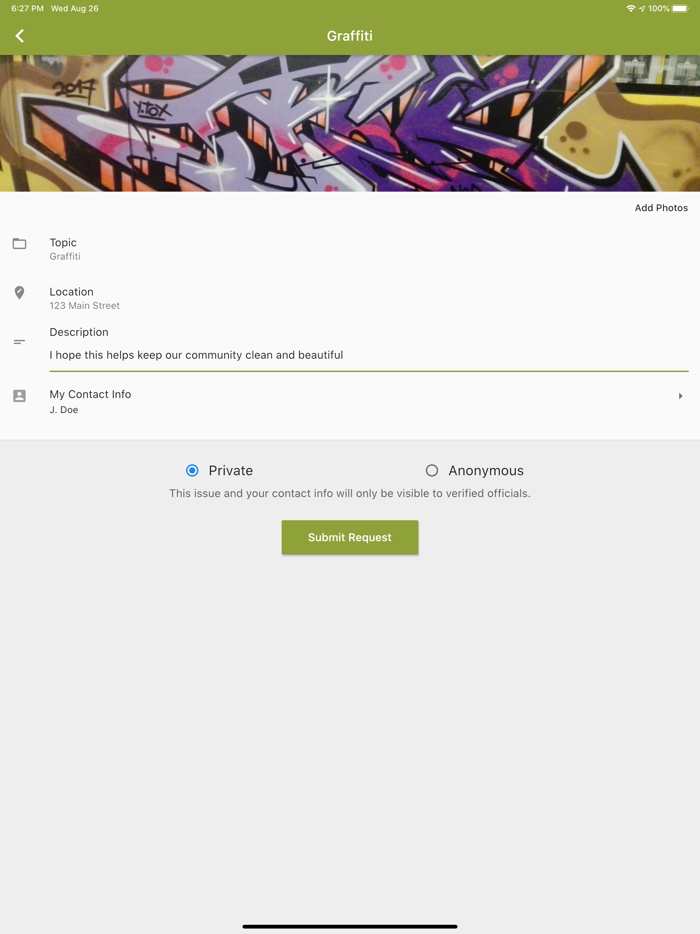Viewport: 700px width, 934px height.
Task: Open the Location 123 Main Street row
Action: coord(350,298)
